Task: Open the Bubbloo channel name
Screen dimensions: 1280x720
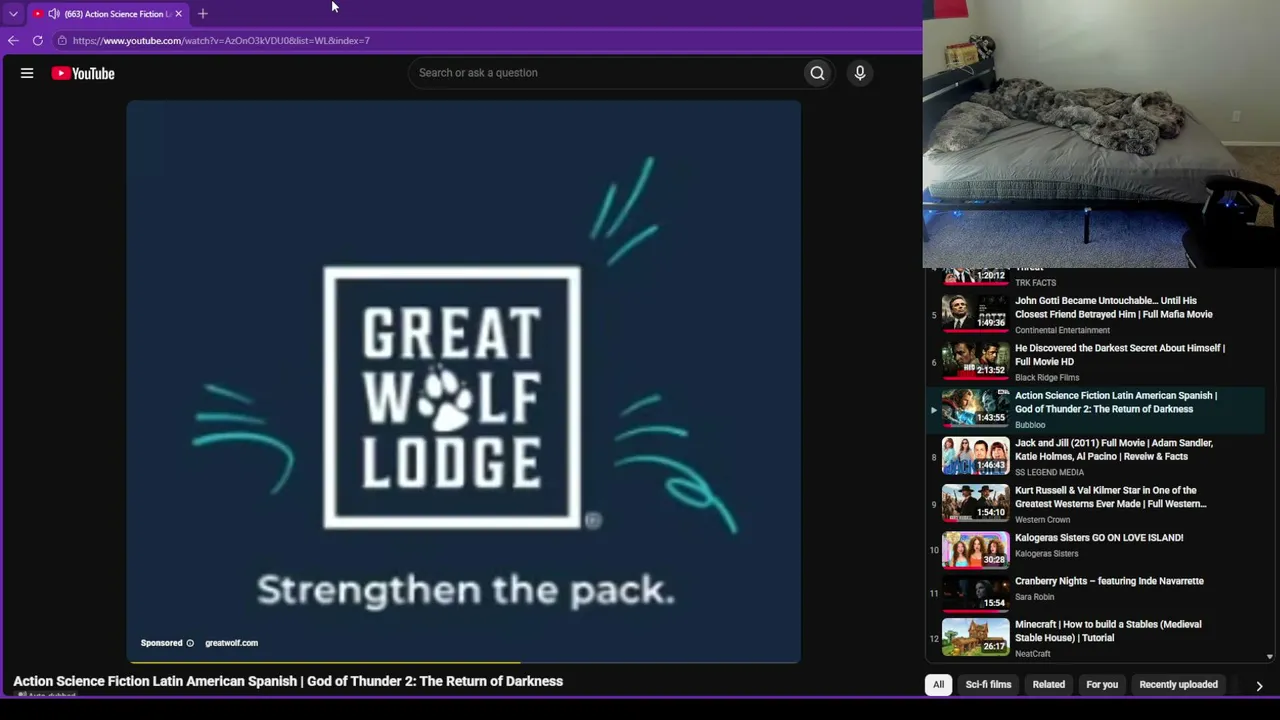Action: tap(1030, 425)
